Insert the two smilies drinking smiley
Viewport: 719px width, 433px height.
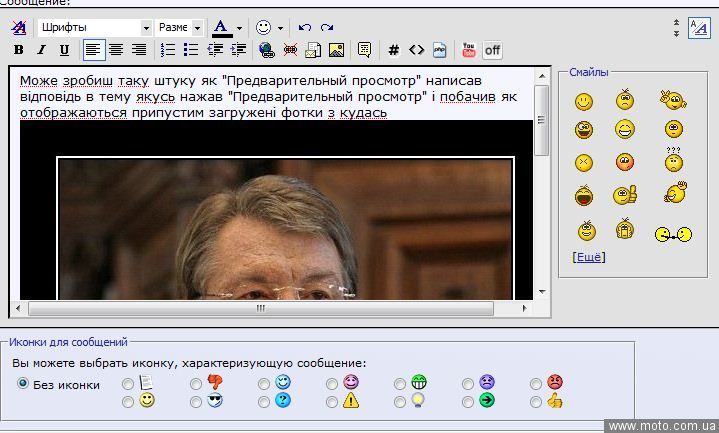673,234
